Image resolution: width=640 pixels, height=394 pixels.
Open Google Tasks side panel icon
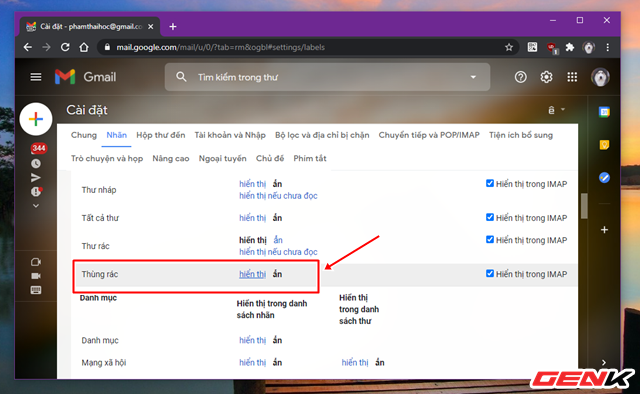point(604,178)
